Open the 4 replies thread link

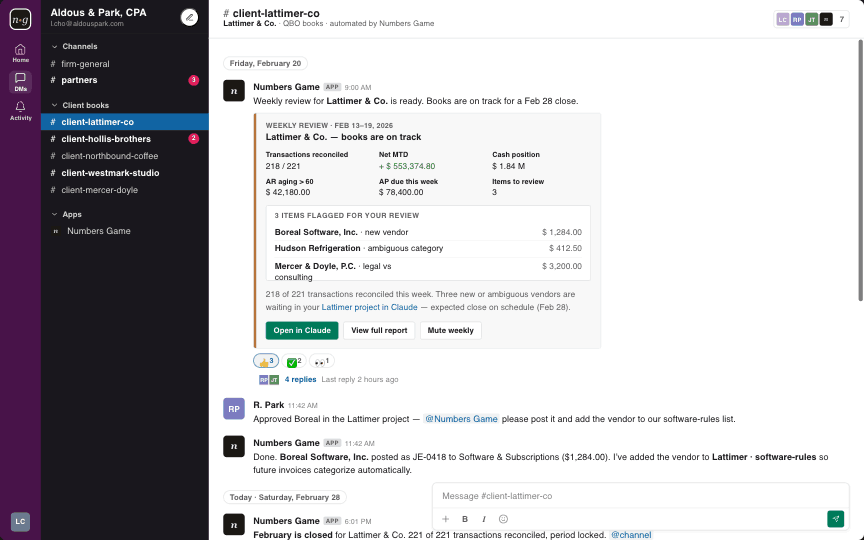300,380
